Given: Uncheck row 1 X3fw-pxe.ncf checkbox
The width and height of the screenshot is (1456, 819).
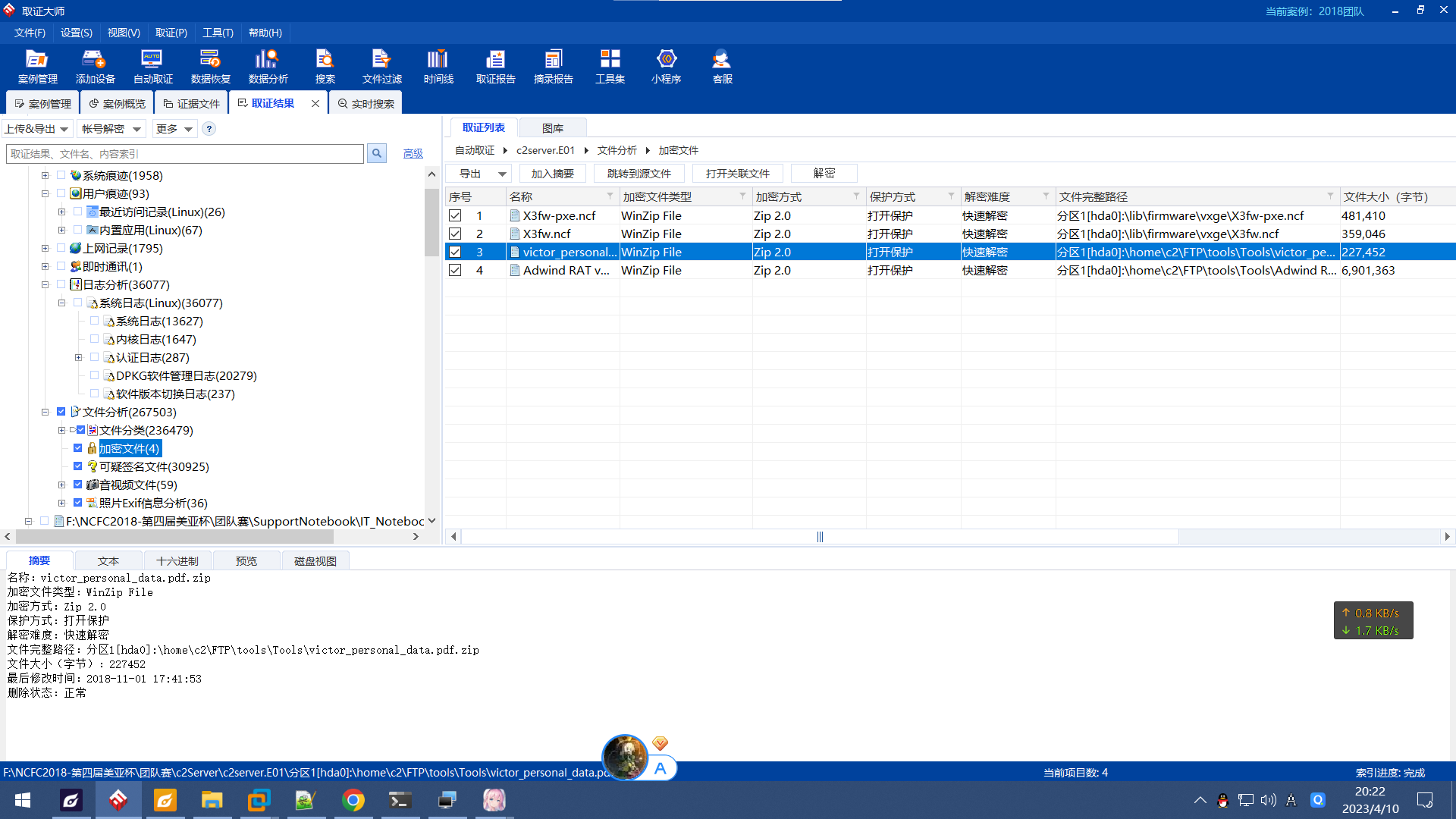Looking at the screenshot, I should (455, 215).
